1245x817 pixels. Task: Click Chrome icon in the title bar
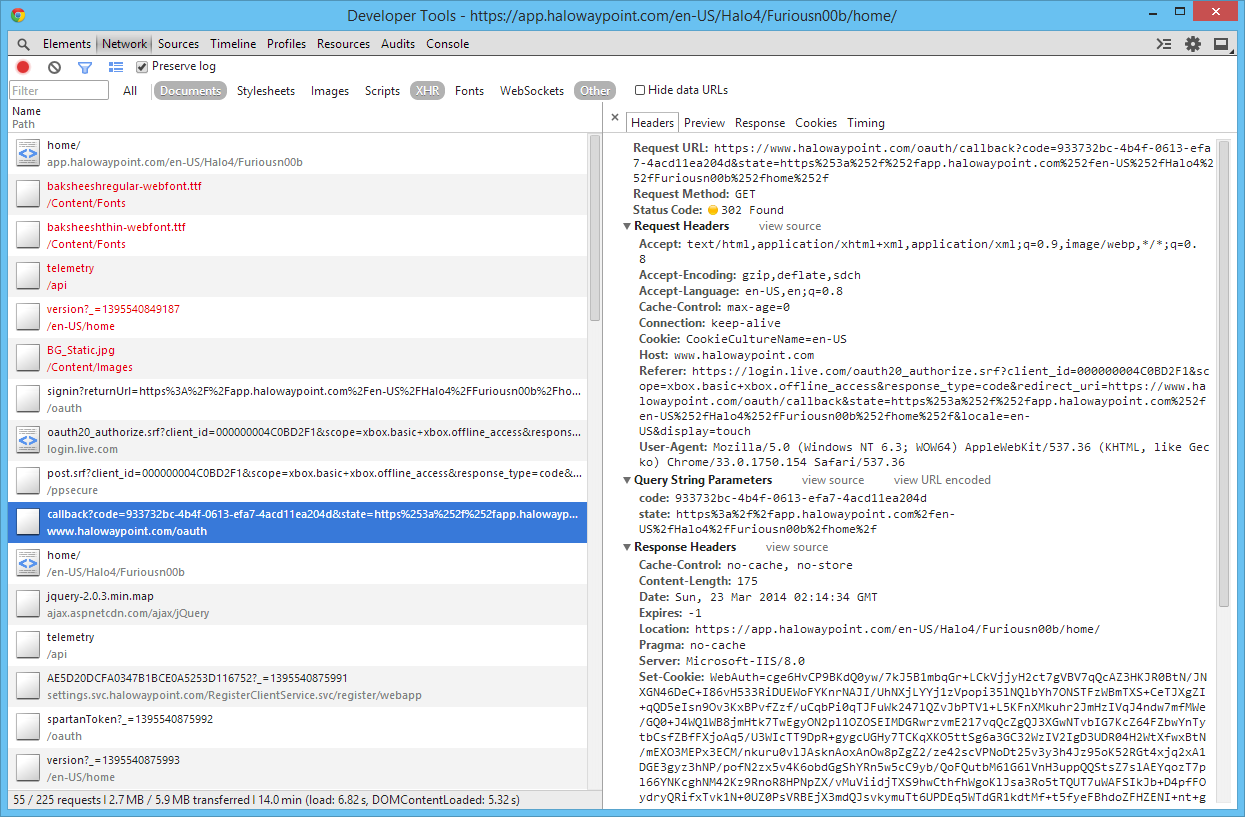coord(18,15)
